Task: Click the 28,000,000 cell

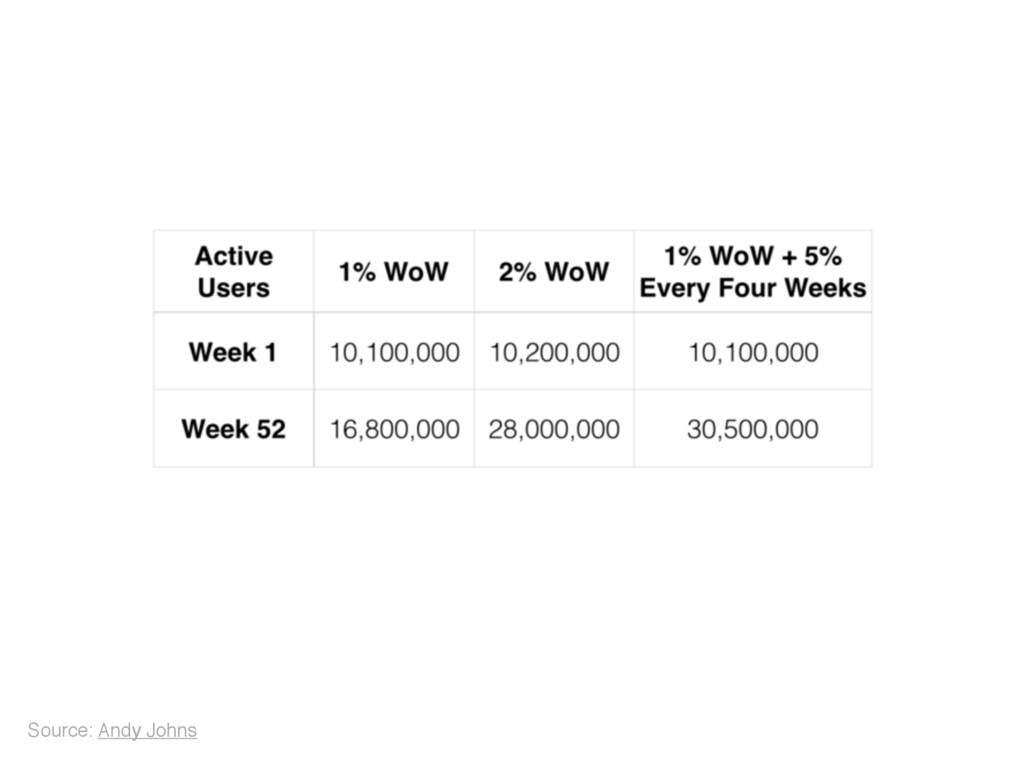Action: point(554,429)
